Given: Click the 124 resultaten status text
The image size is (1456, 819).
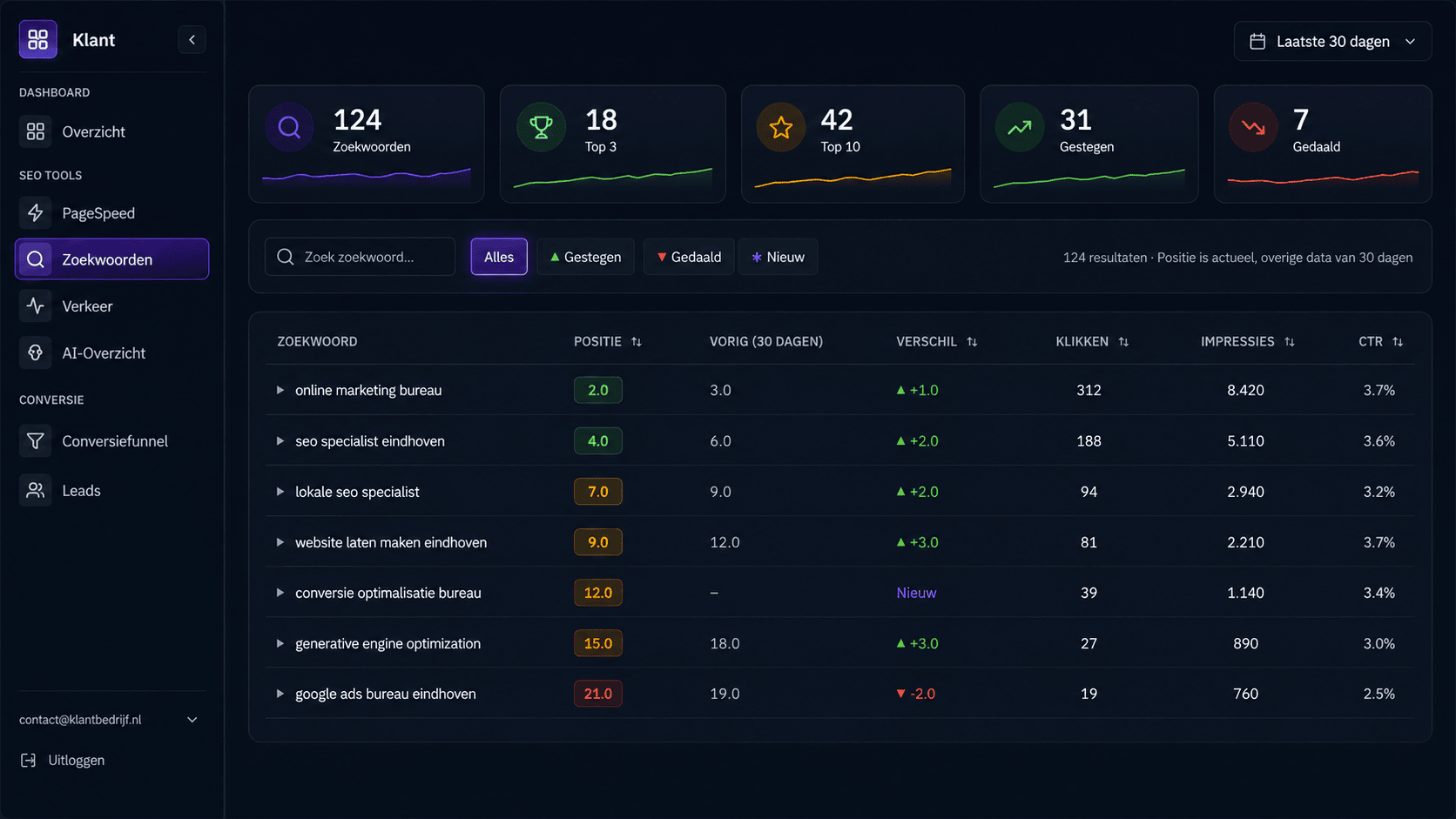Looking at the screenshot, I should point(1237,258).
